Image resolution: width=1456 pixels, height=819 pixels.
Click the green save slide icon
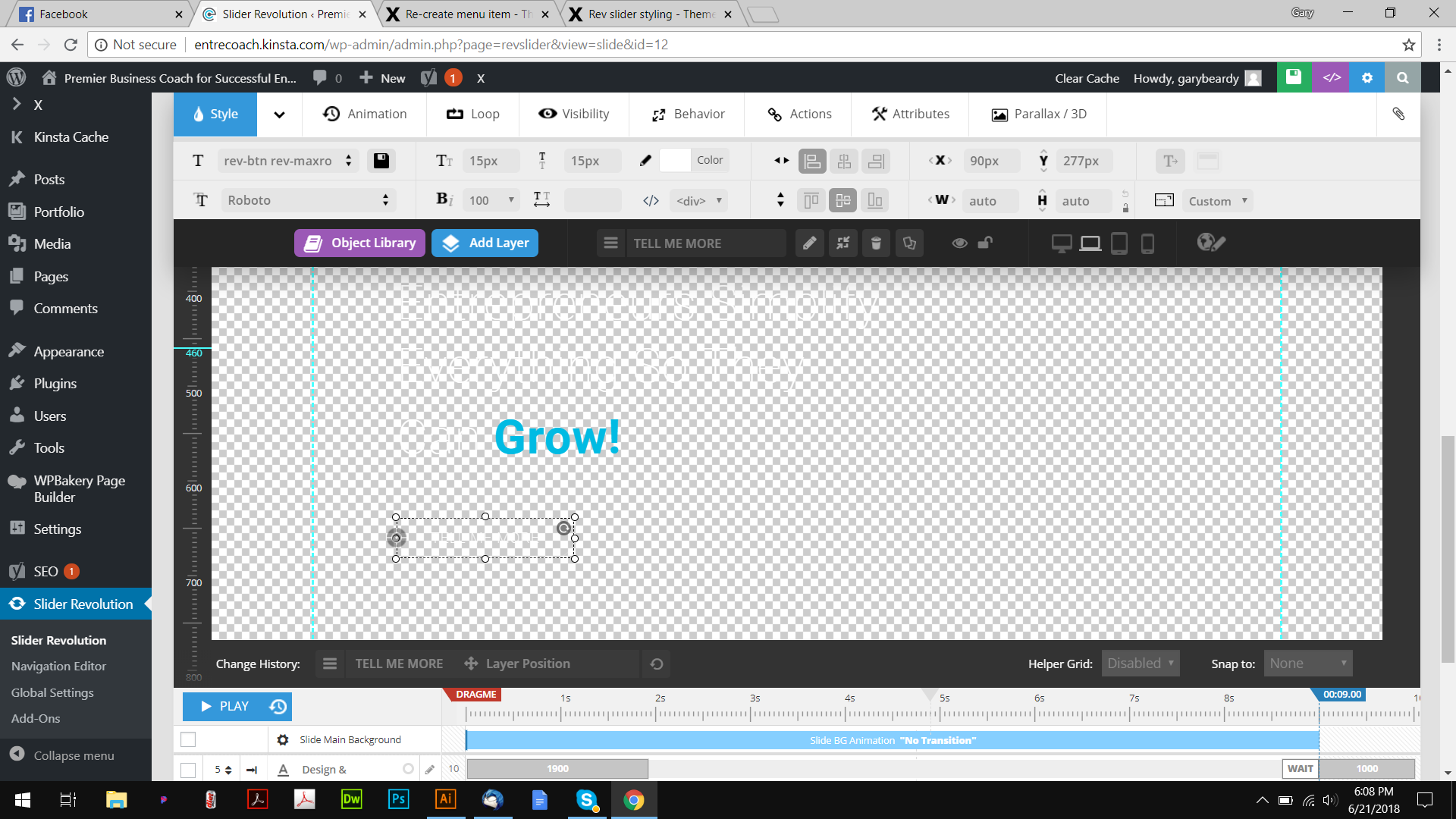(x=1294, y=77)
